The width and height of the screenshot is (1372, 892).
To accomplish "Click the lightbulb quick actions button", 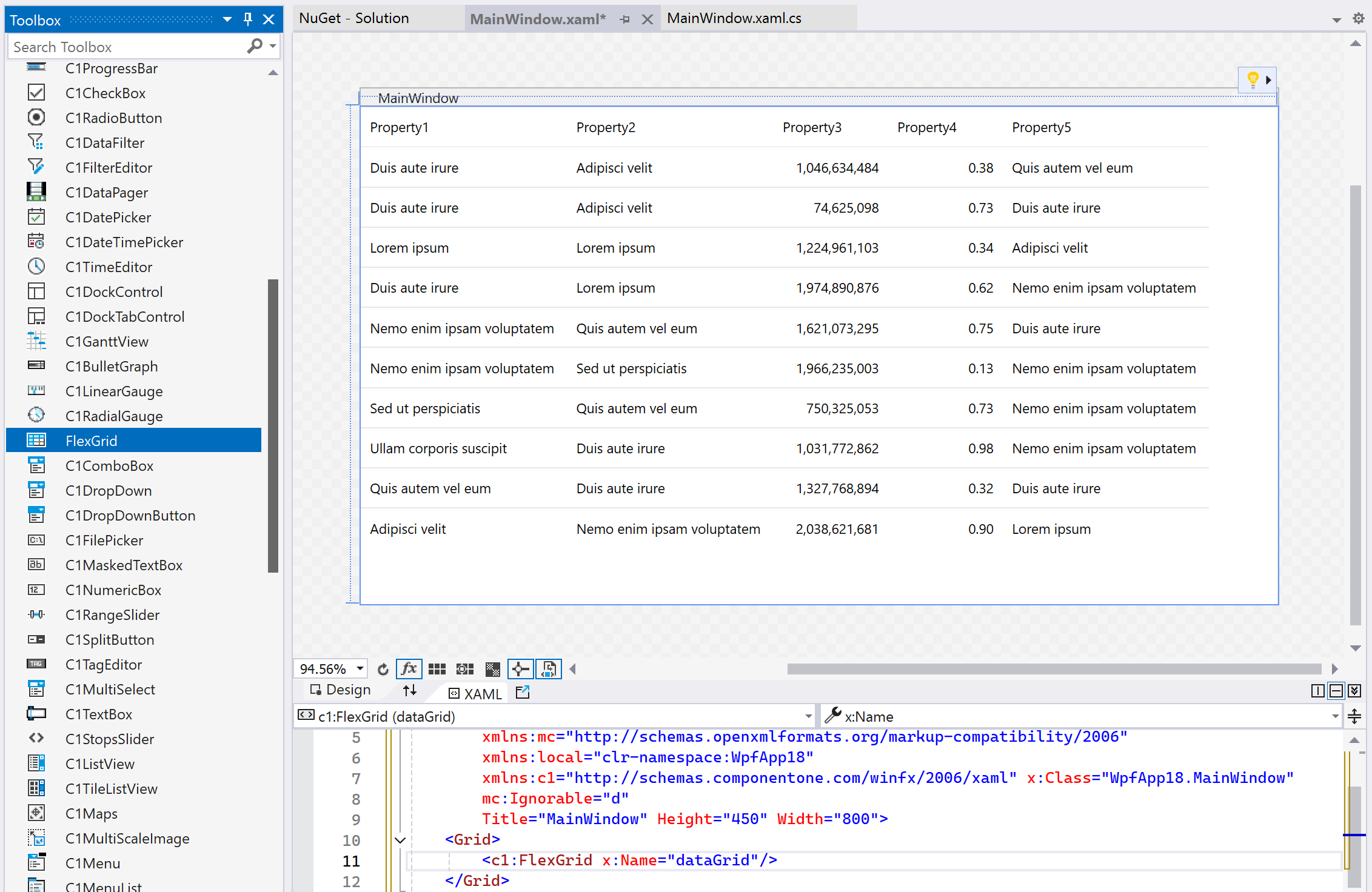I will click(x=1253, y=79).
